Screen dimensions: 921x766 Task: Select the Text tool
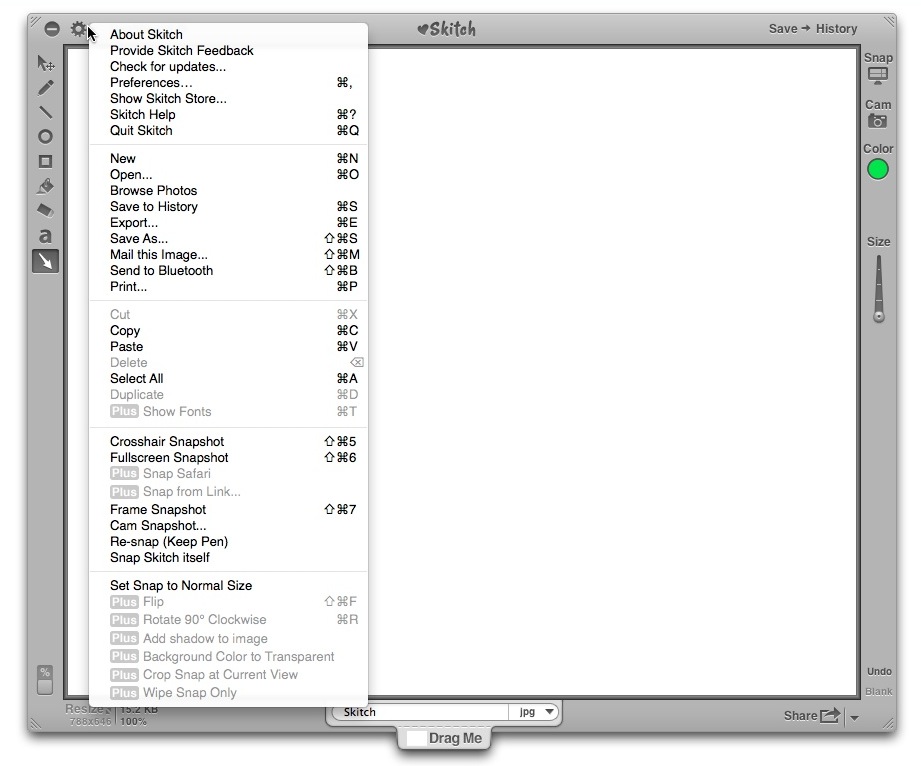(46, 236)
